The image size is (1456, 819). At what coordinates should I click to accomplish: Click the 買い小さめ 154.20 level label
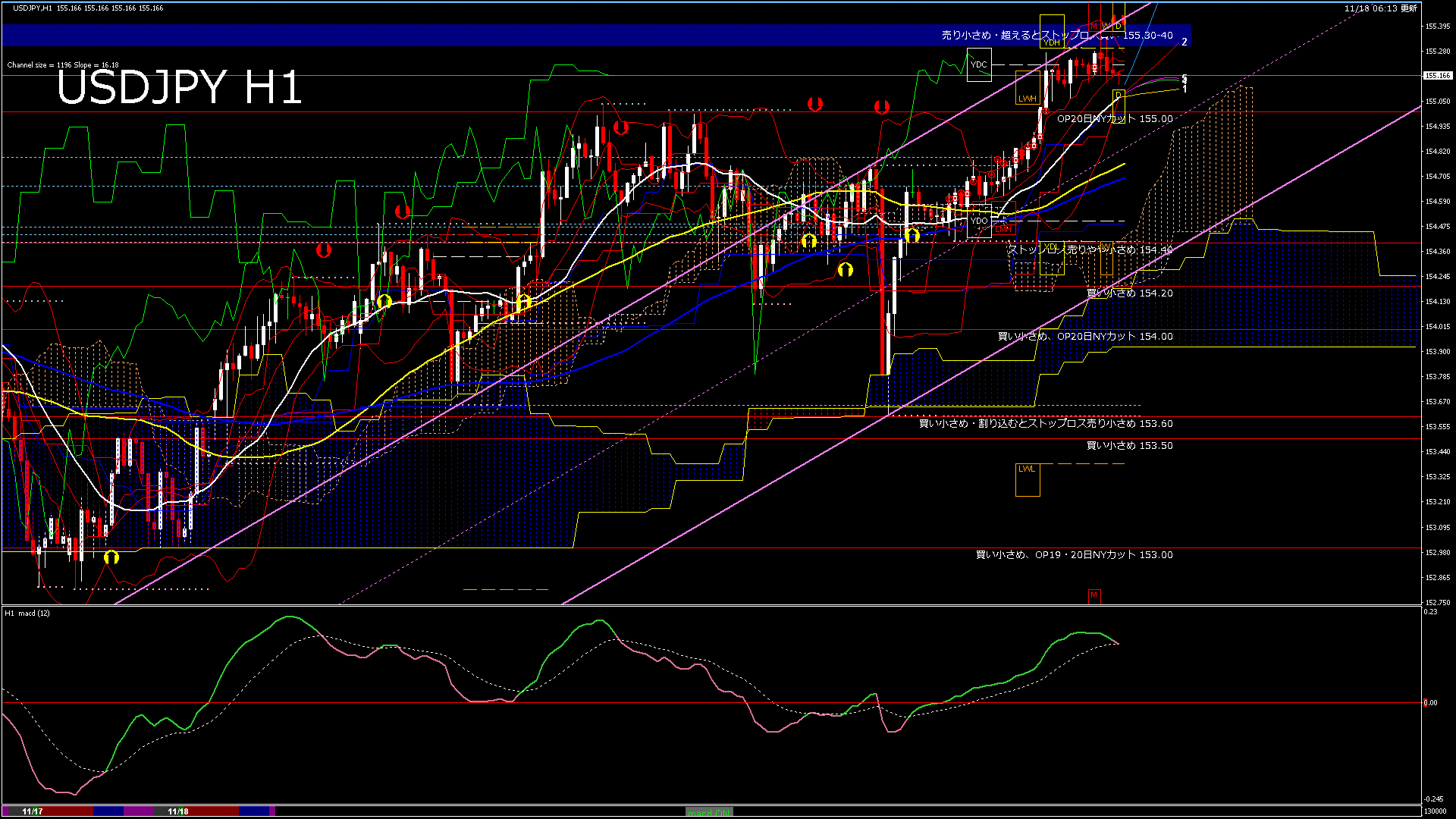[x=1129, y=293]
